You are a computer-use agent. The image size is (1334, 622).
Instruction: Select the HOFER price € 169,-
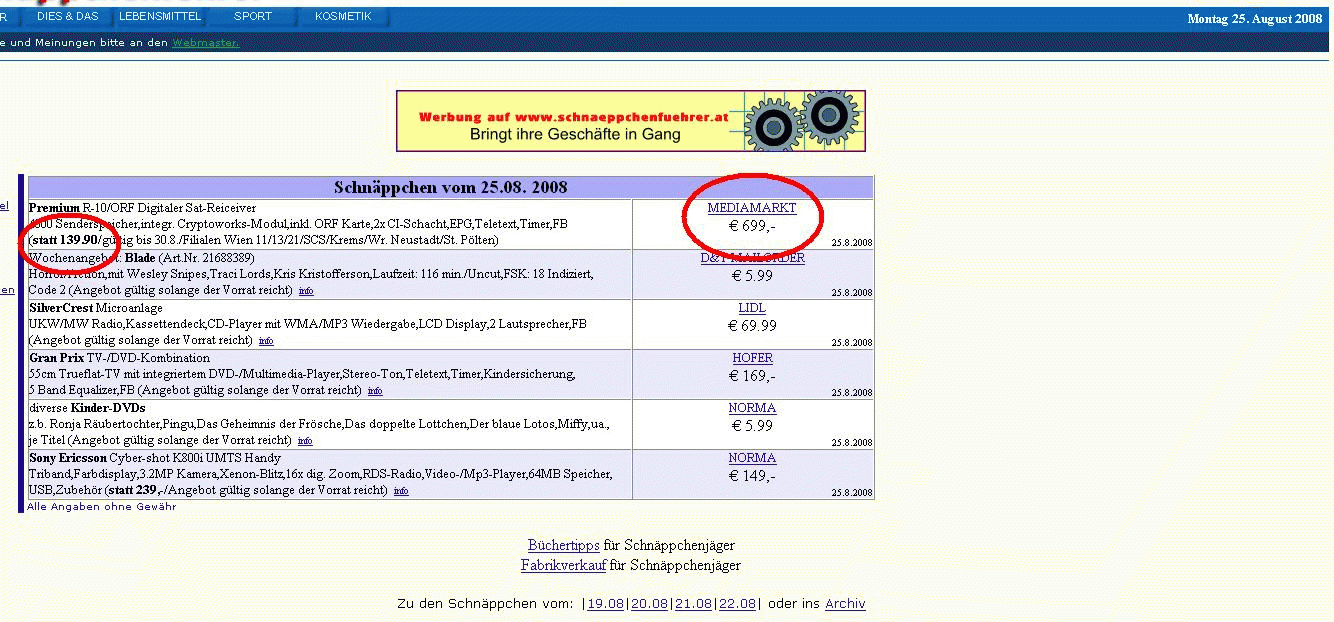(752, 376)
